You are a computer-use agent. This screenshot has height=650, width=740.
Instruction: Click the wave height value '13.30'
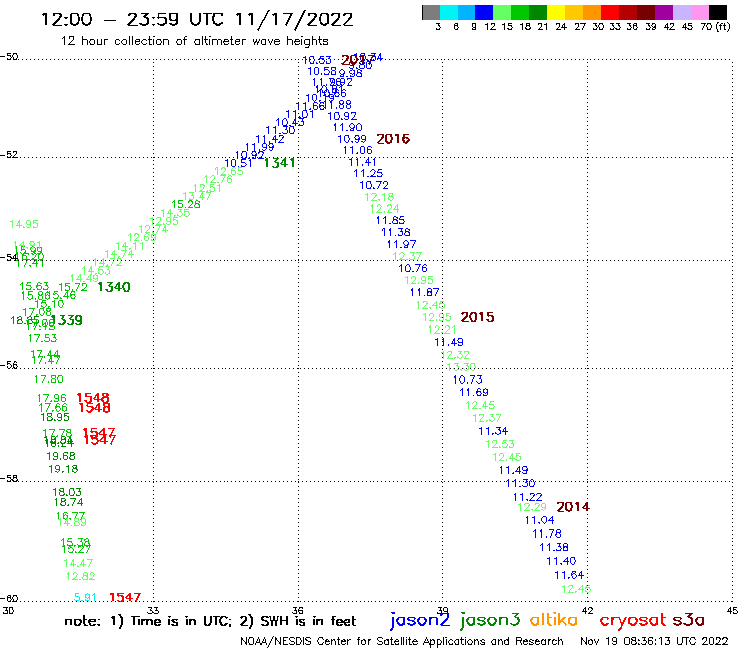click(x=461, y=367)
